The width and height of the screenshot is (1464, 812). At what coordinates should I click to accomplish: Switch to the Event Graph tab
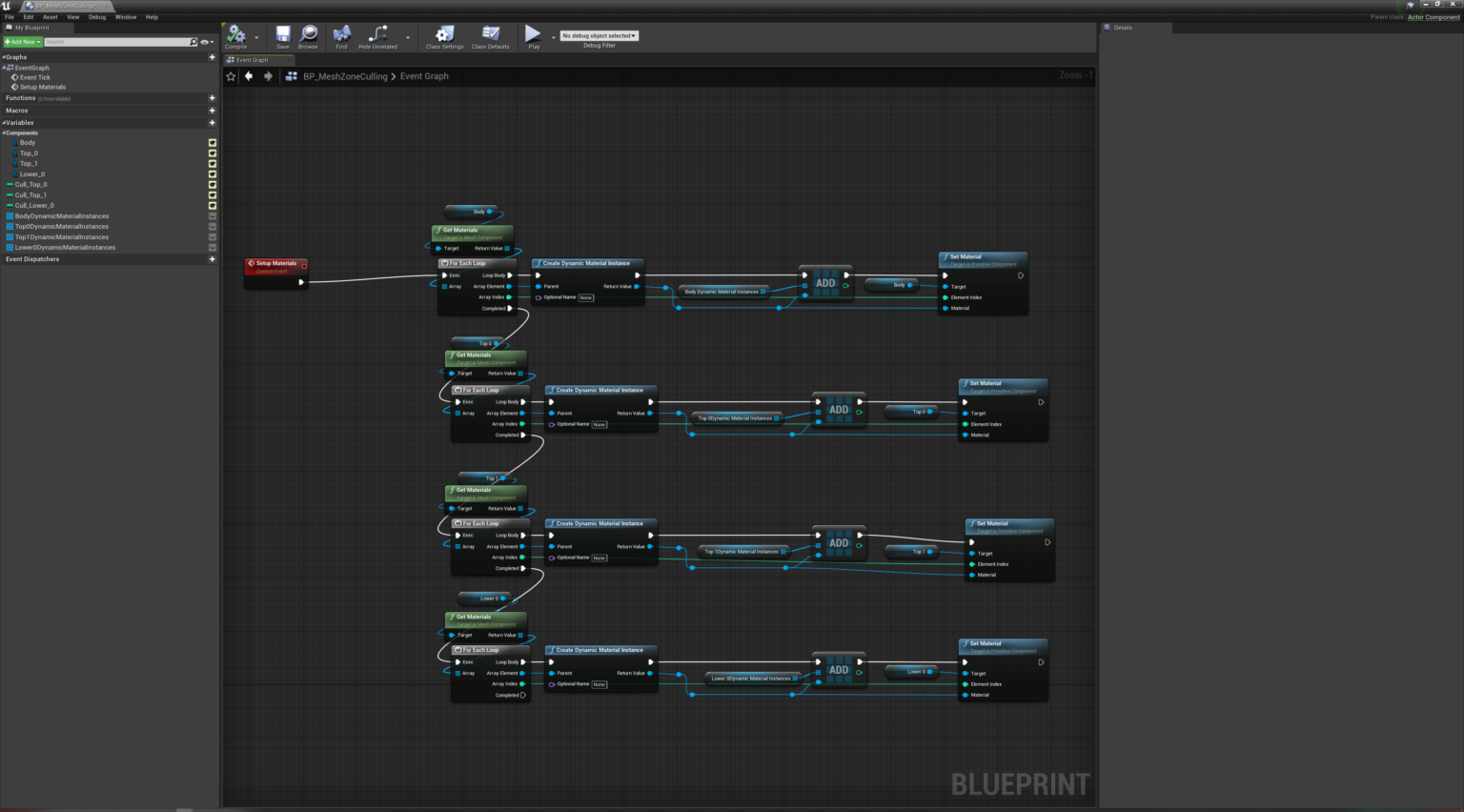[252, 59]
